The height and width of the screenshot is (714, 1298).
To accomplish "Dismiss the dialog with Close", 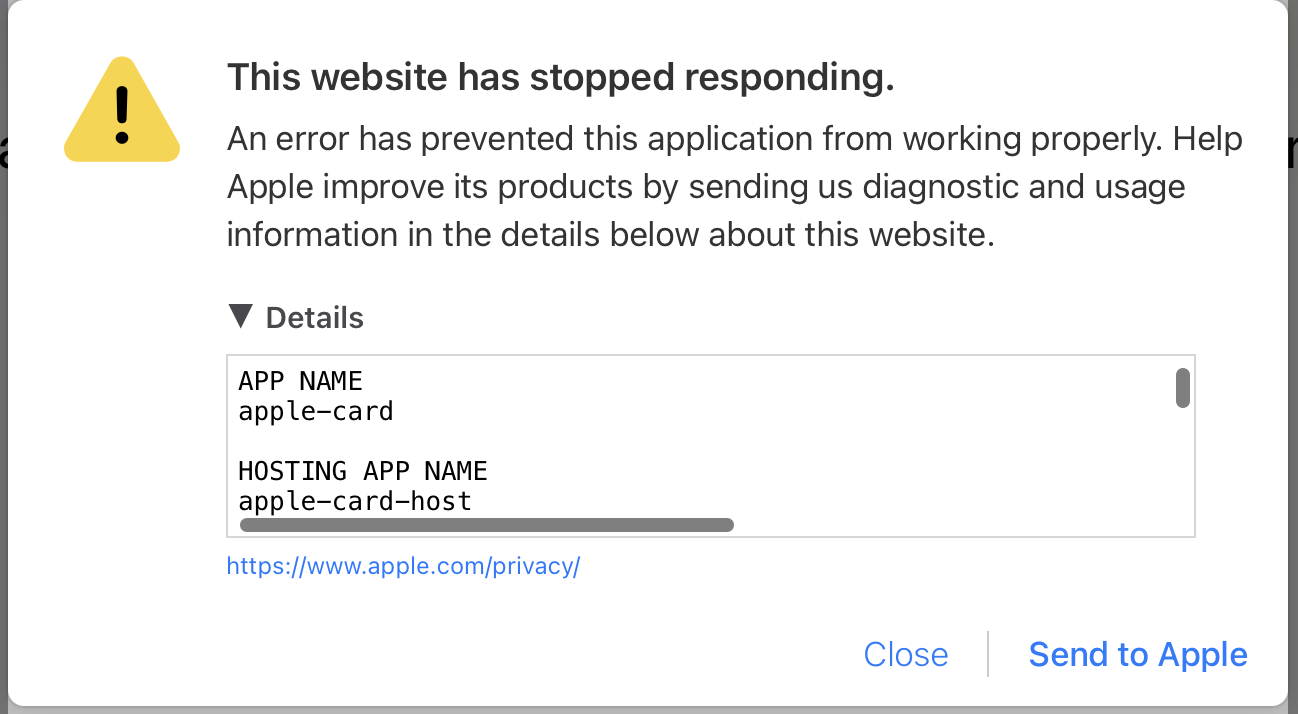I will pos(905,654).
